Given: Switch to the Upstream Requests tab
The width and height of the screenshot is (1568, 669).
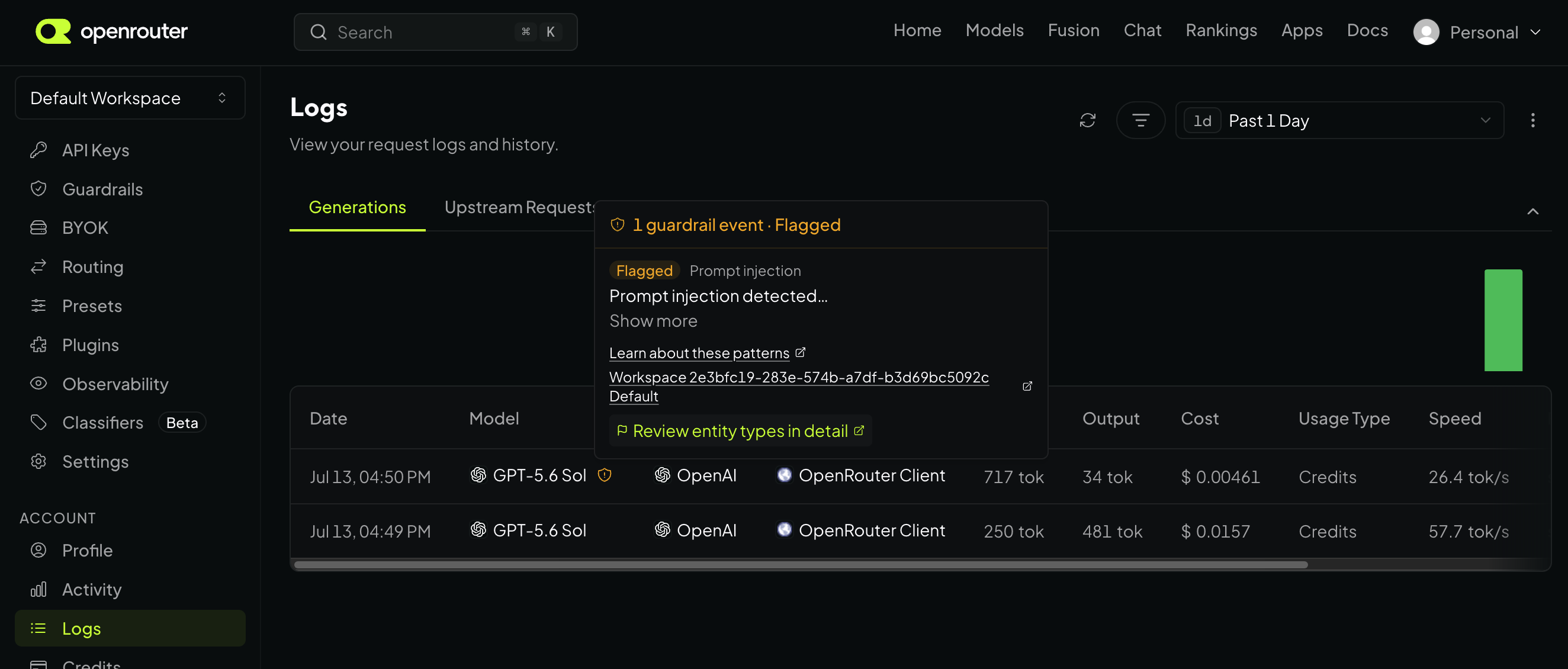Looking at the screenshot, I should point(519,208).
